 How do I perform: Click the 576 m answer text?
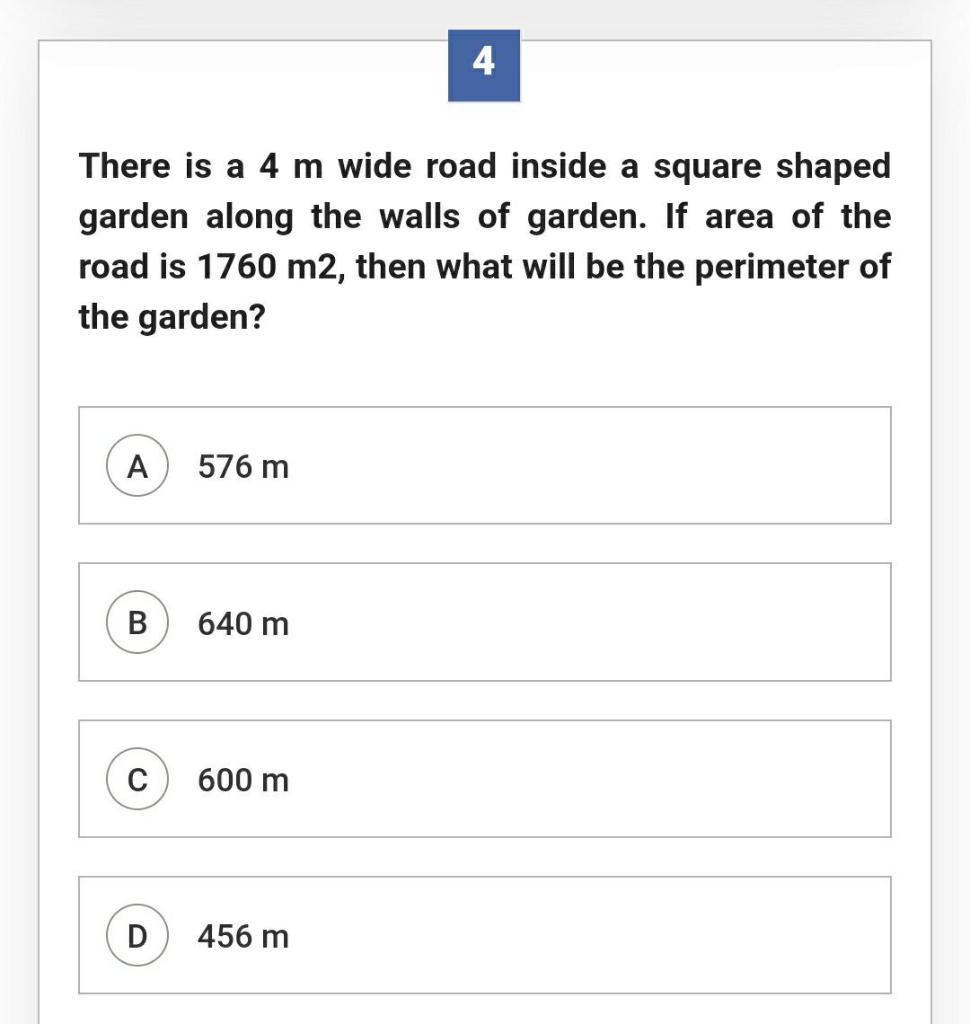(x=243, y=465)
